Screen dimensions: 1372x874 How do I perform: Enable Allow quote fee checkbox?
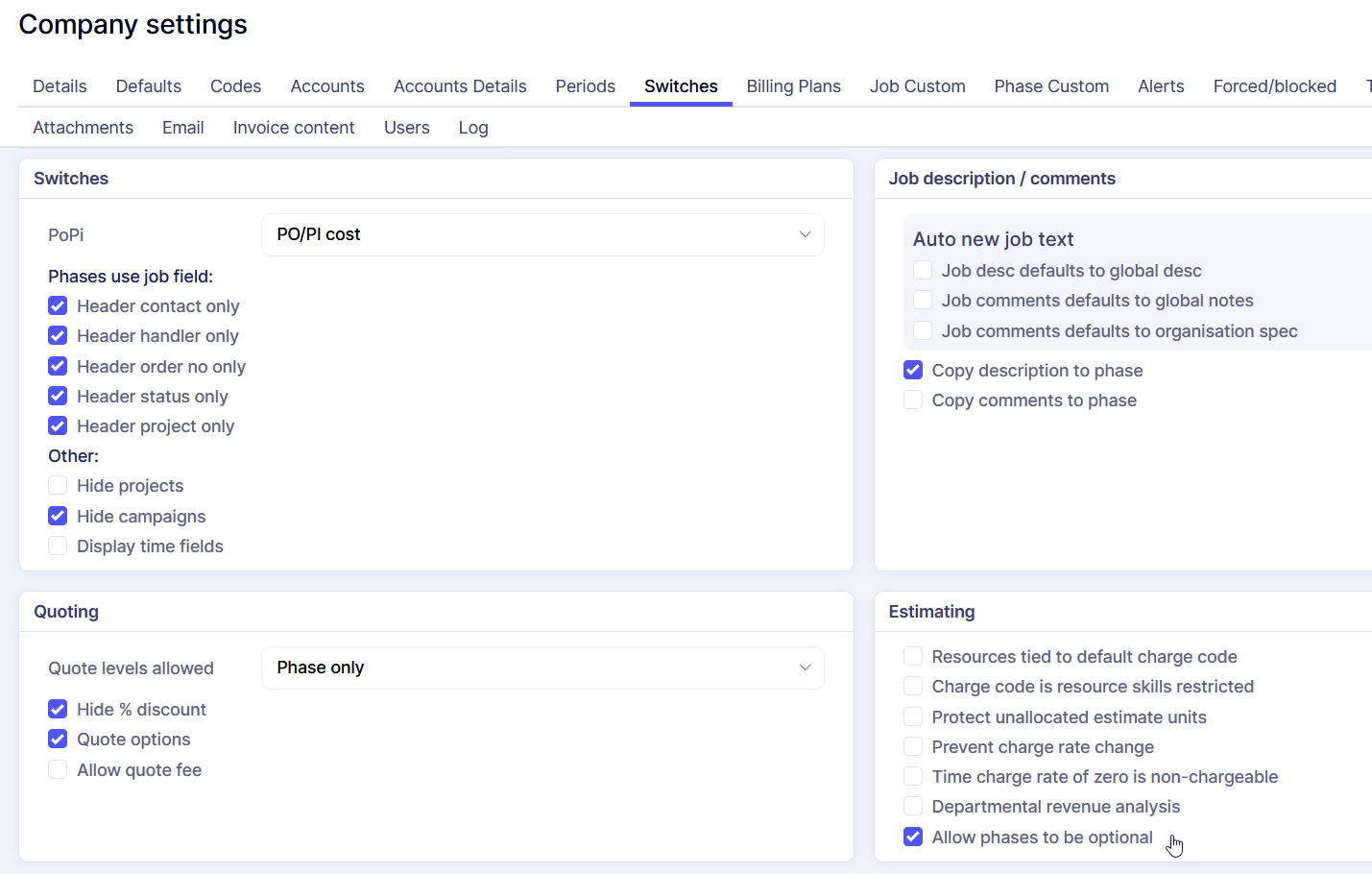pyautogui.click(x=58, y=770)
